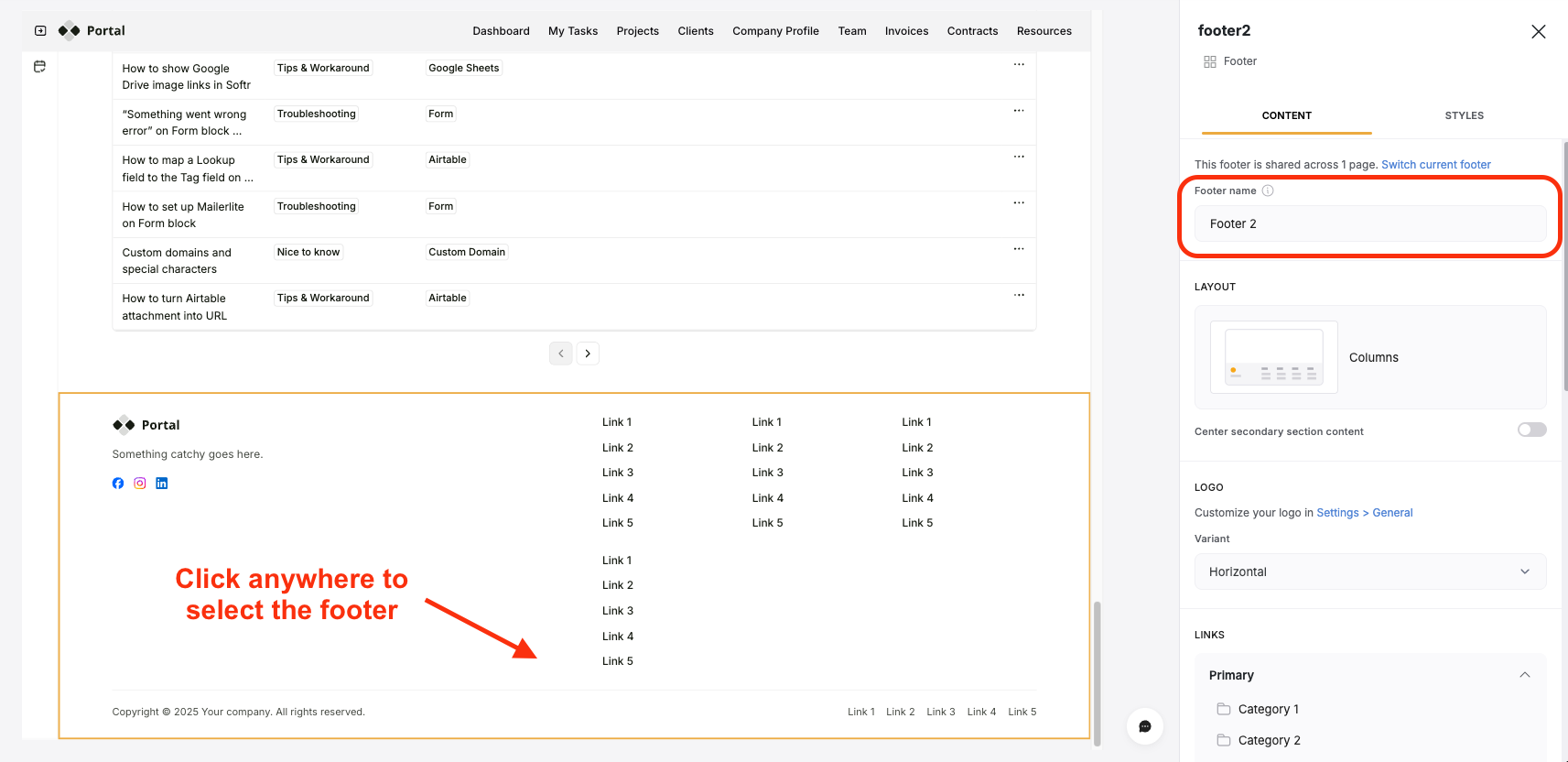The width and height of the screenshot is (1568, 762).
Task: Go to the Team page
Action: click(x=852, y=31)
